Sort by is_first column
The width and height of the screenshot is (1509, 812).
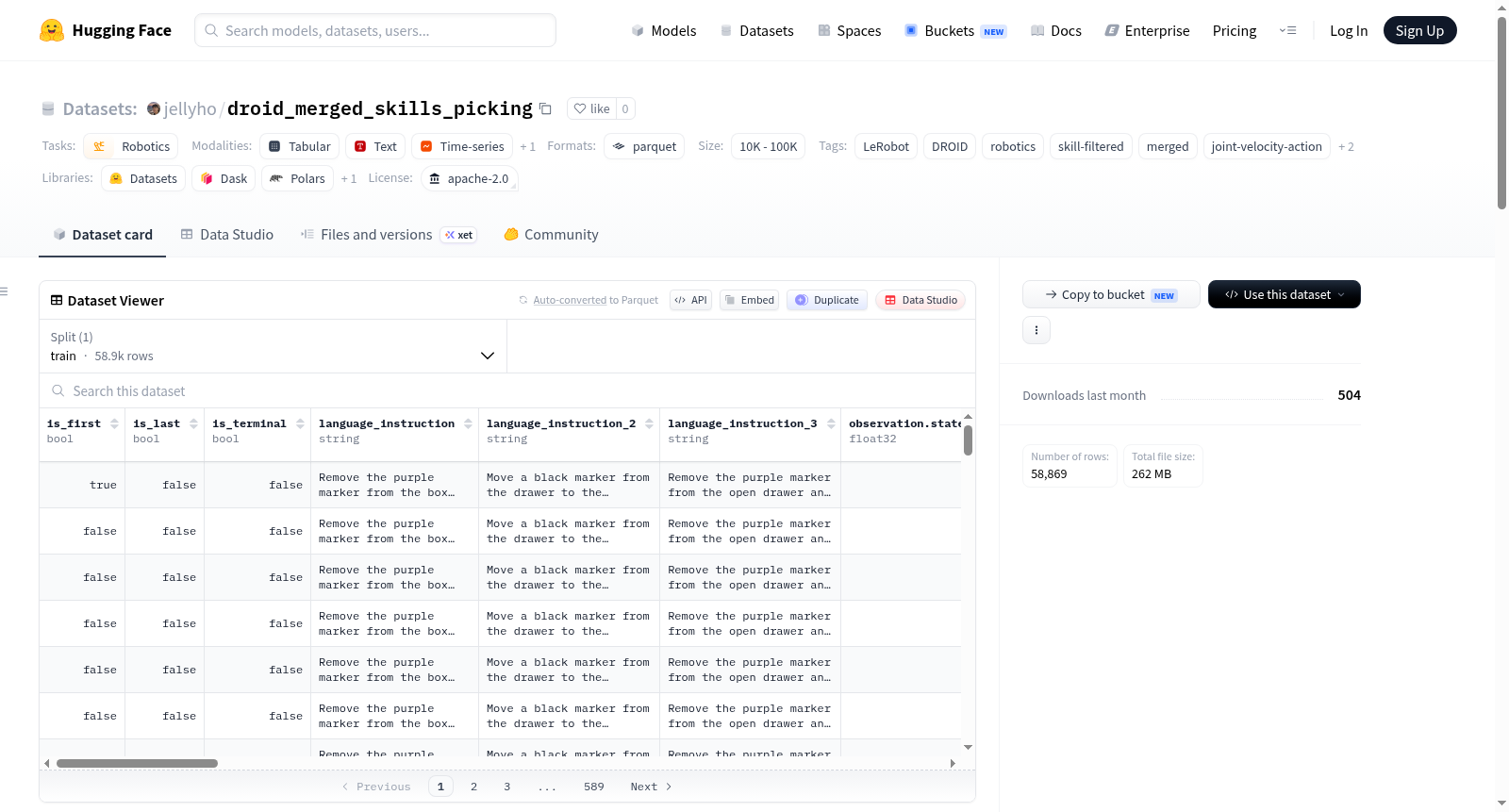(x=115, y=423)
